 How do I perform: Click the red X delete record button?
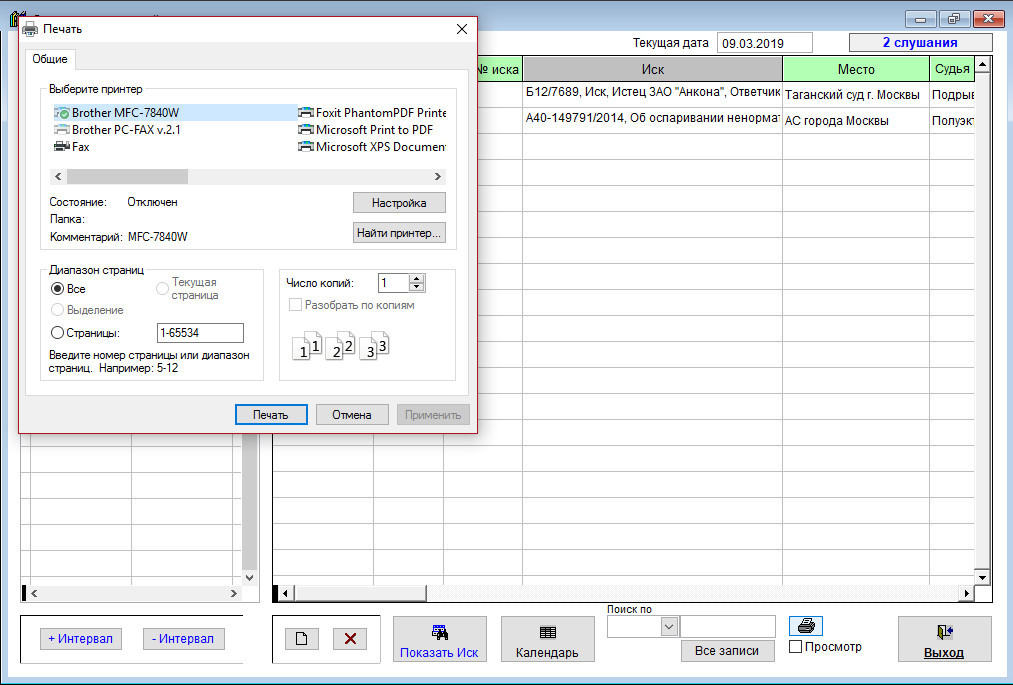[x=350, y=638]
